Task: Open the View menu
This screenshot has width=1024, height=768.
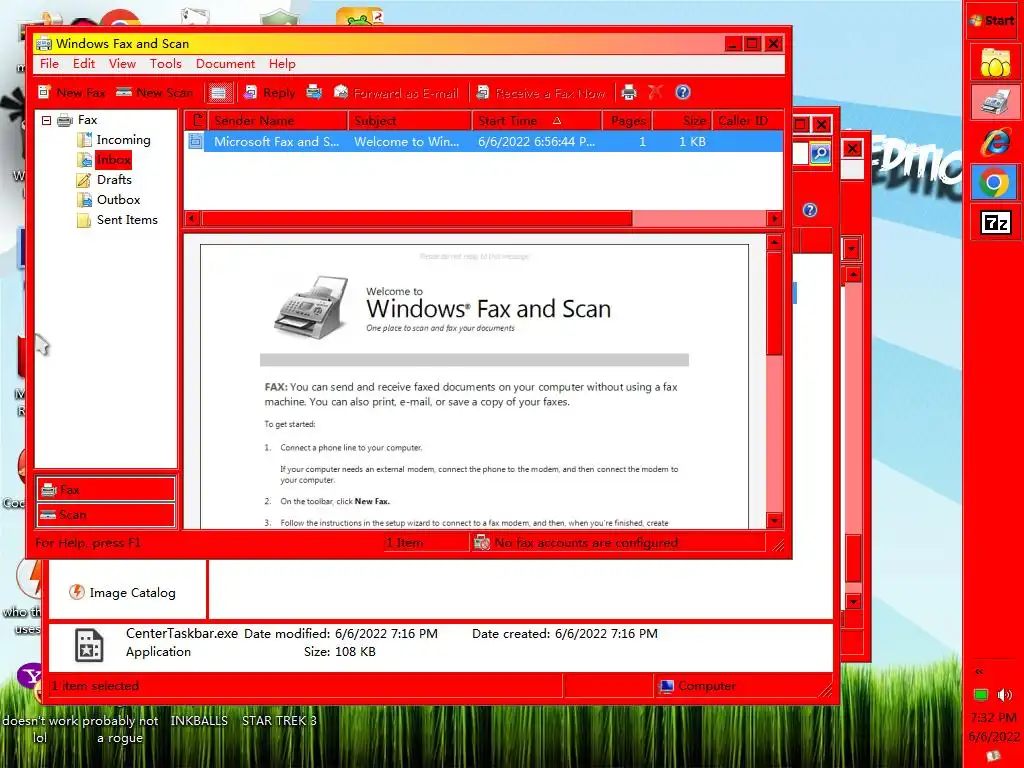Action: coord(122,63)
